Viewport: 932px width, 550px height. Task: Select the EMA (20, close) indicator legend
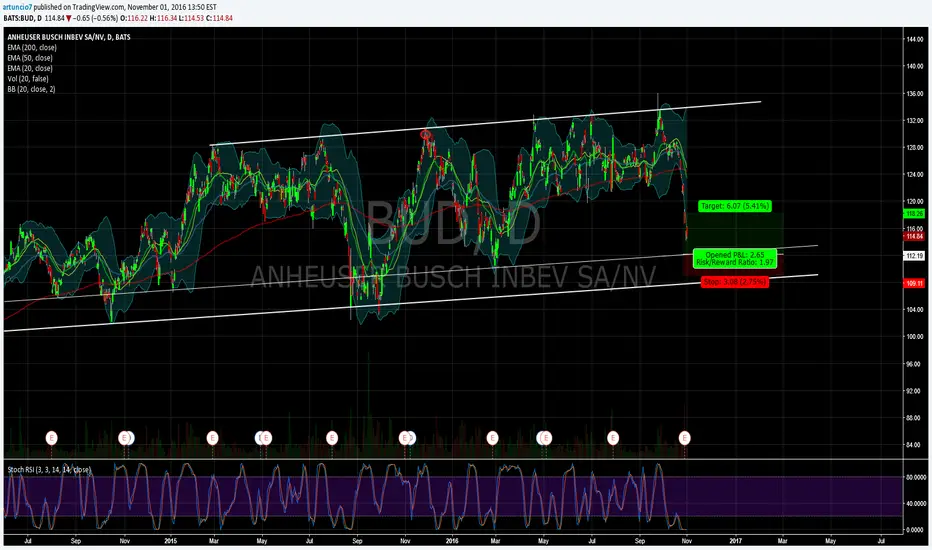pos(30,68)
